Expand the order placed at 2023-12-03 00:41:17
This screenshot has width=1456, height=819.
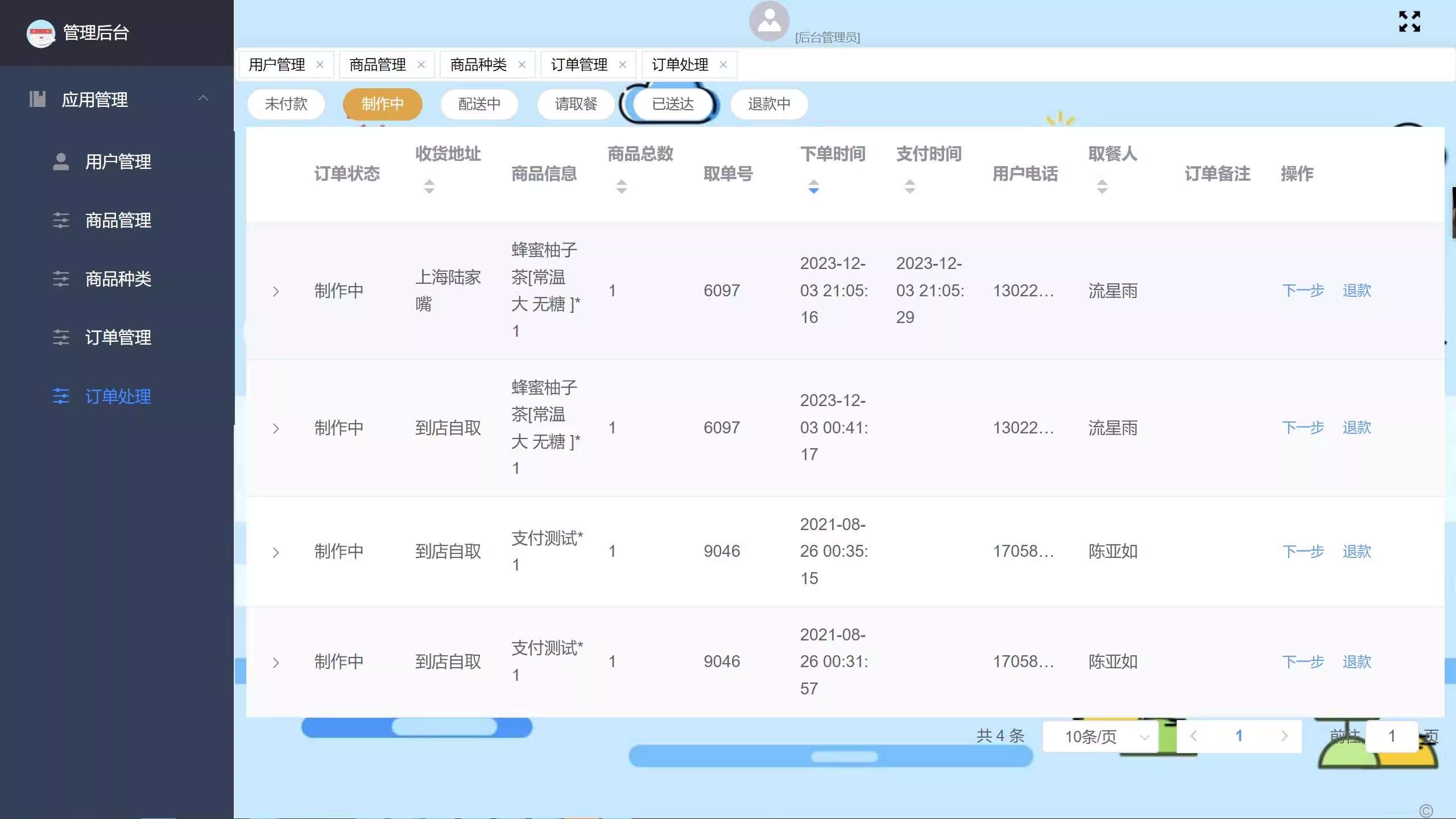coord(276,428)
